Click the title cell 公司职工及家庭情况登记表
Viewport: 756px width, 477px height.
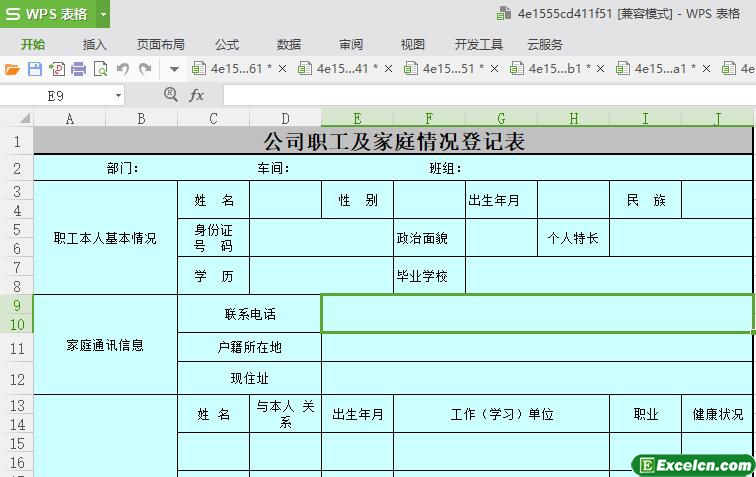[393, 141]
